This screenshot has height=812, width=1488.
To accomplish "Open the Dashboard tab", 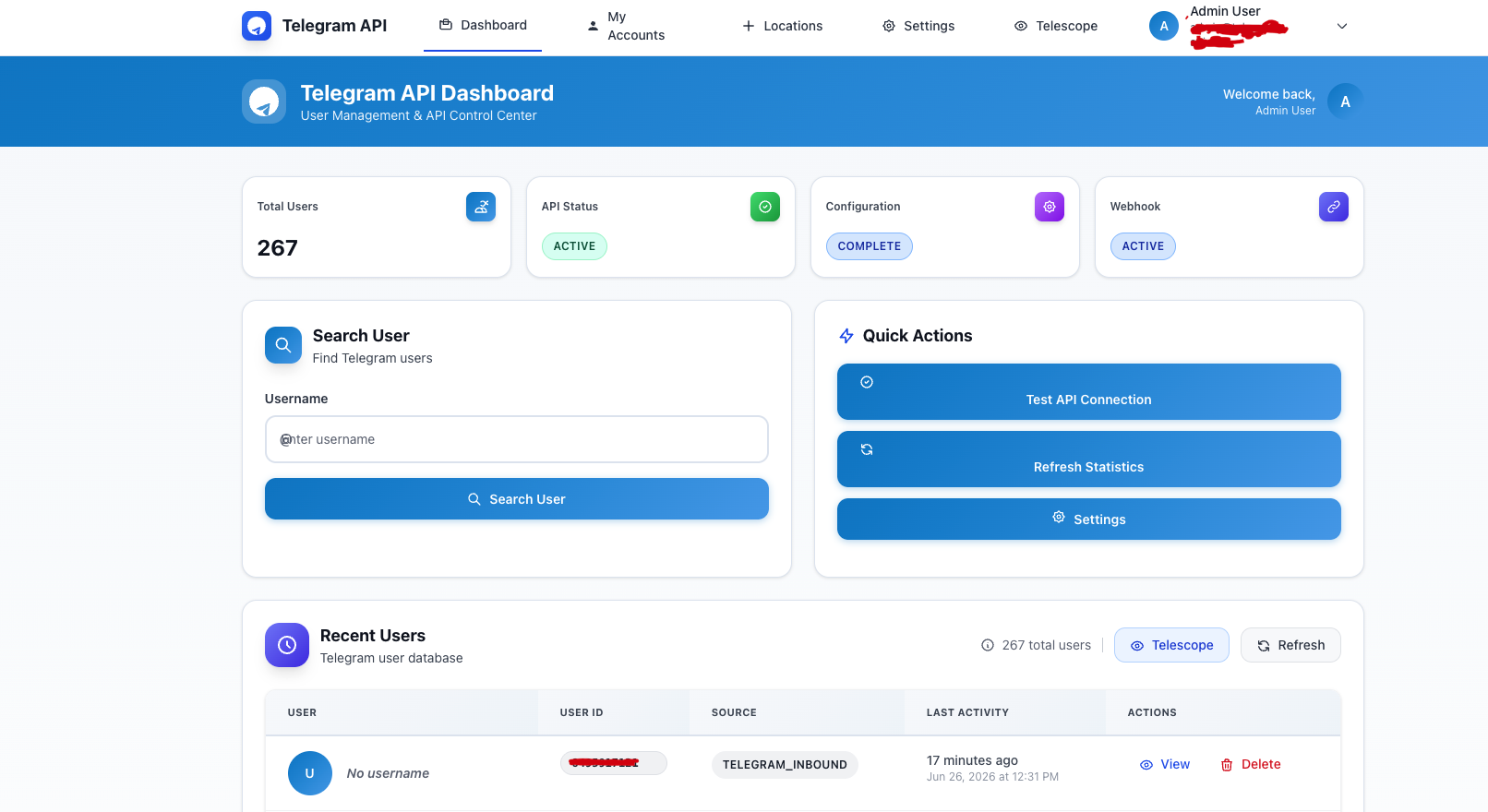I will 483,25.
